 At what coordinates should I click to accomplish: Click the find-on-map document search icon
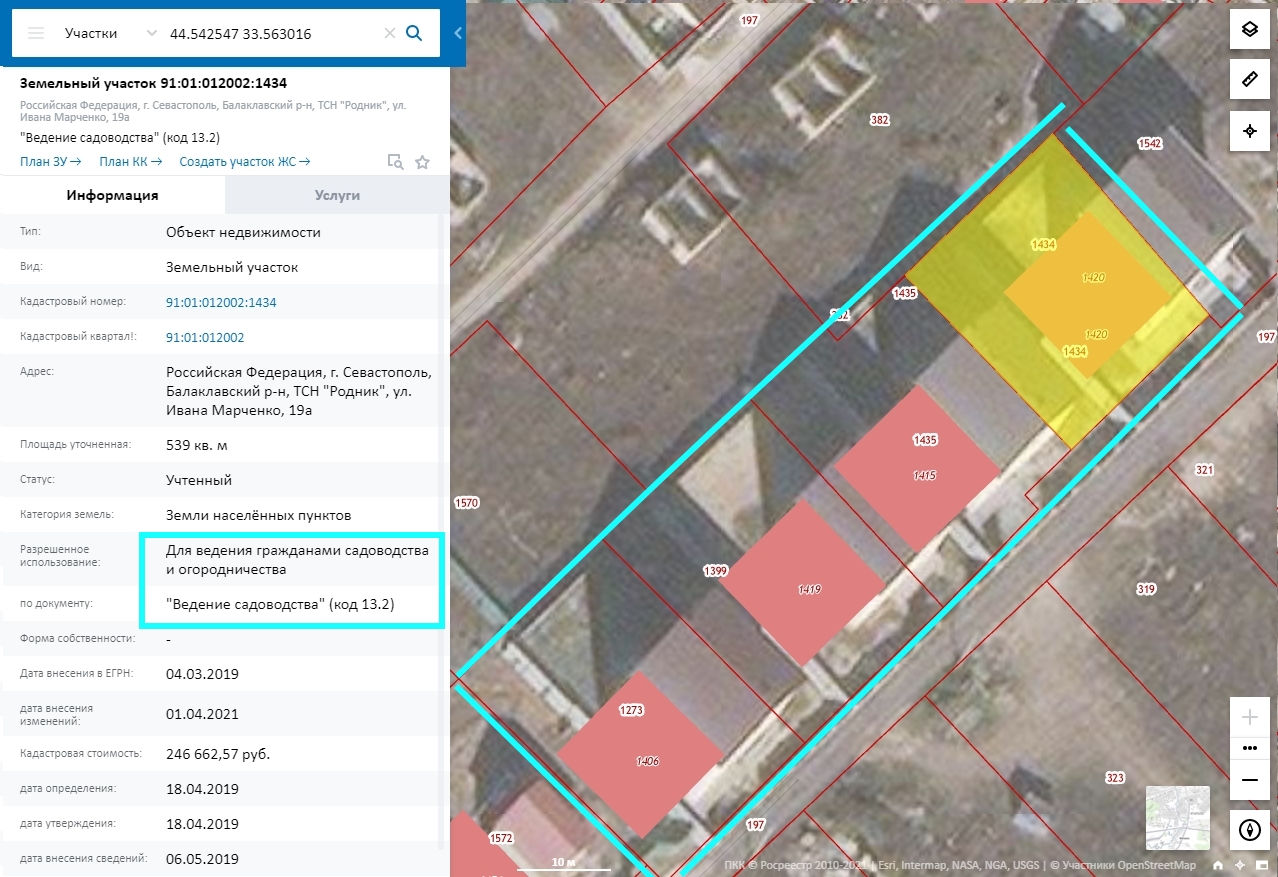395,162
